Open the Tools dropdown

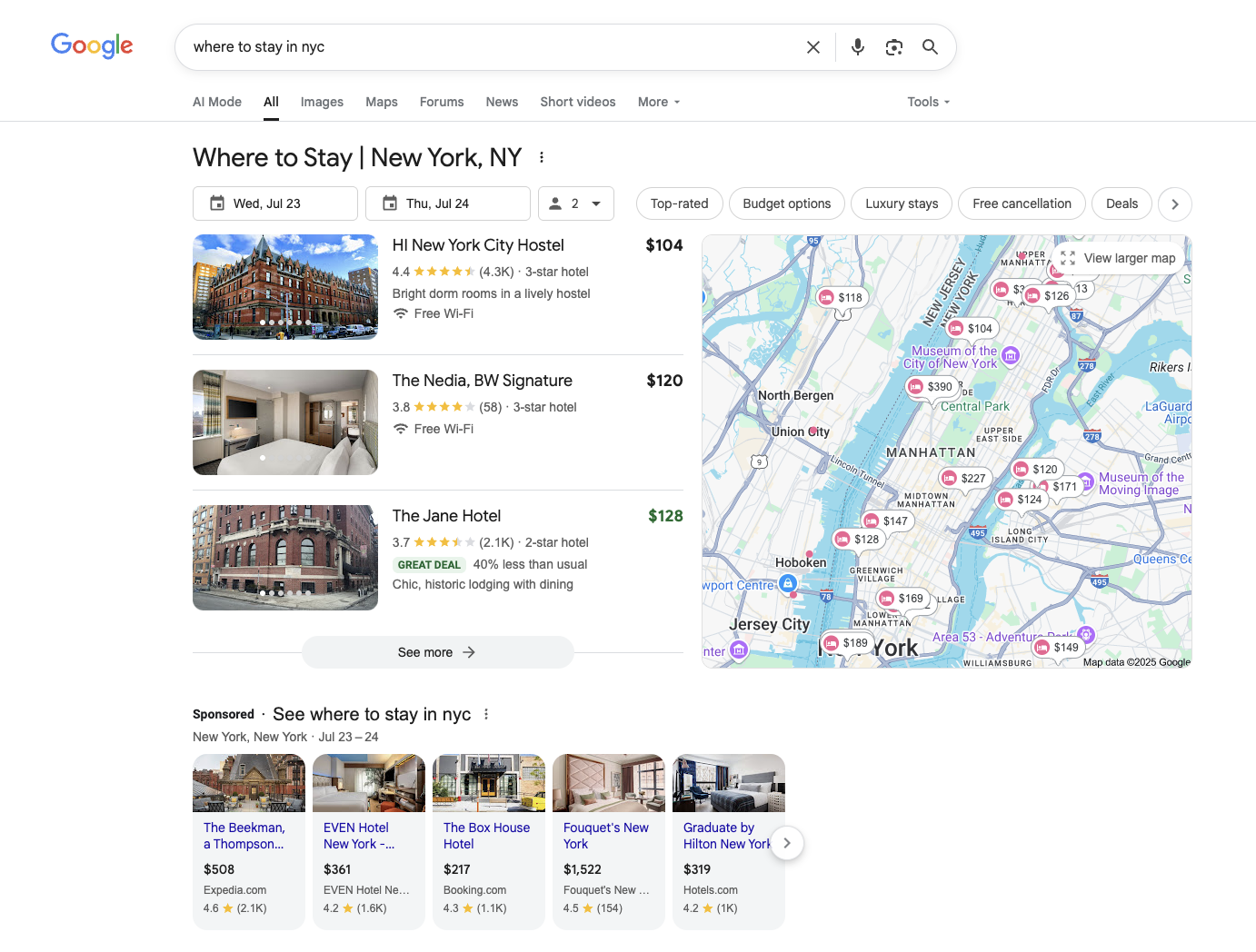pos(929,102)
